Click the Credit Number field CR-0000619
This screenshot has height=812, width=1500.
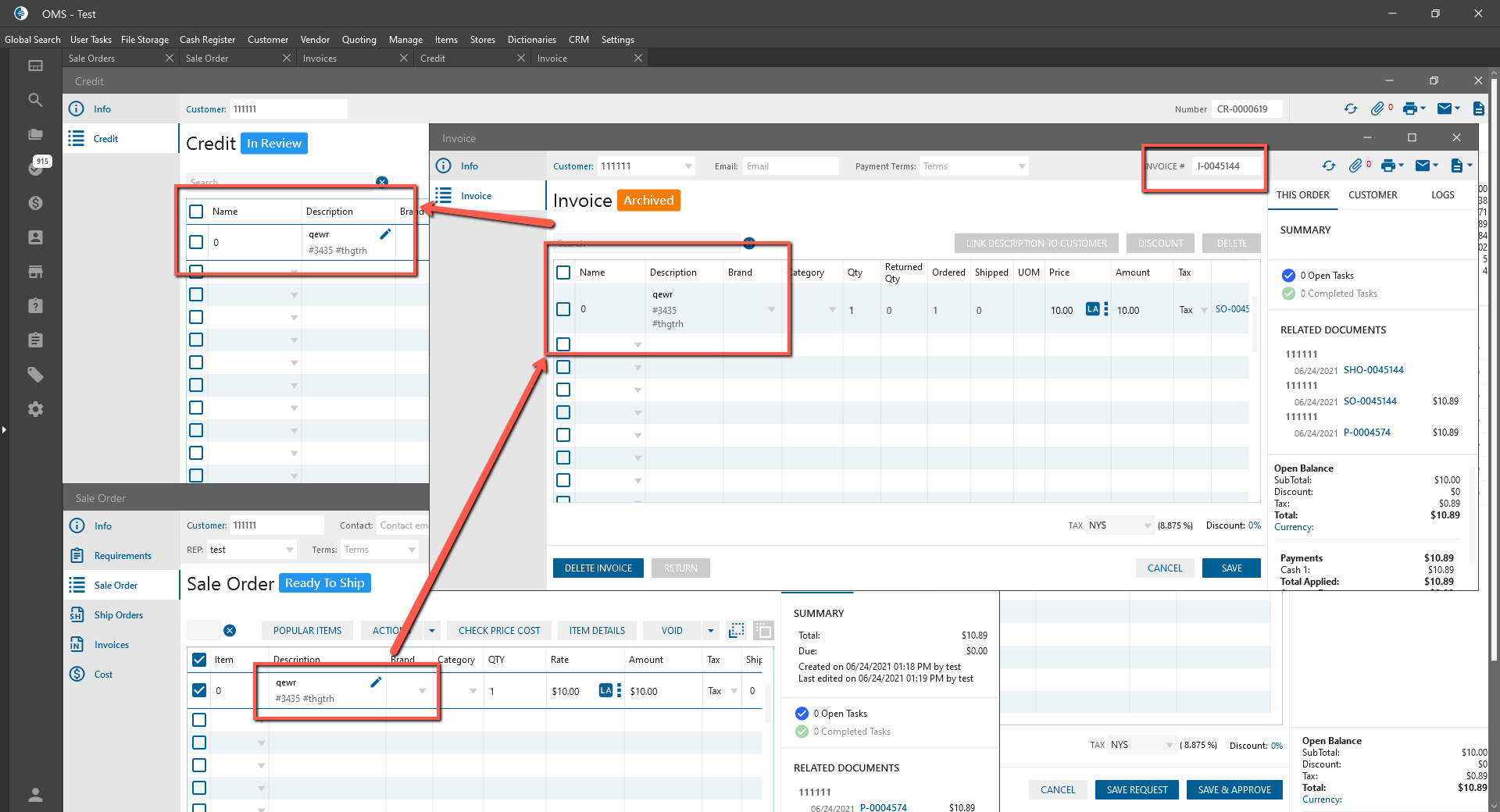pyautogui.click(x=1247, y=109)
